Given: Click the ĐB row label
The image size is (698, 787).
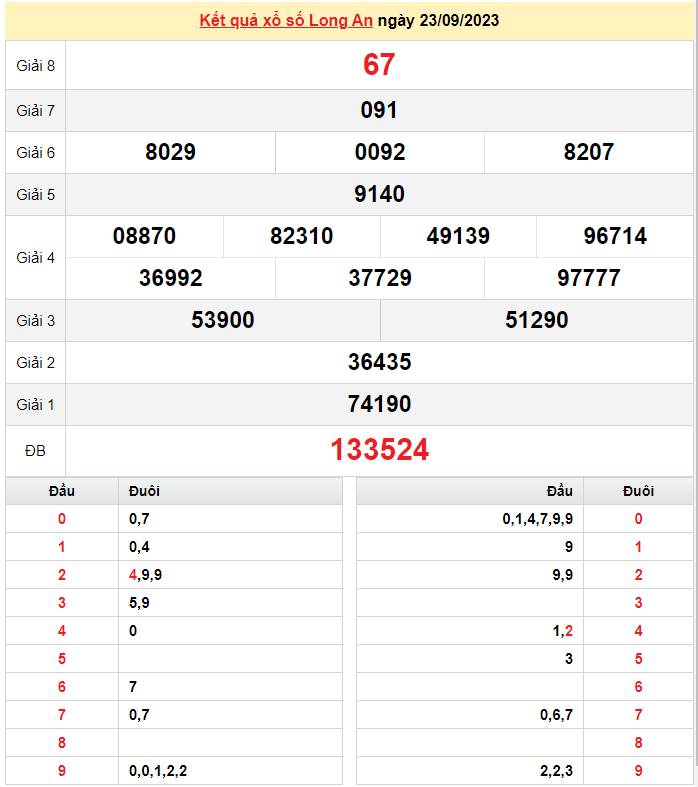Looking at the screenshot, I should 35,451.
